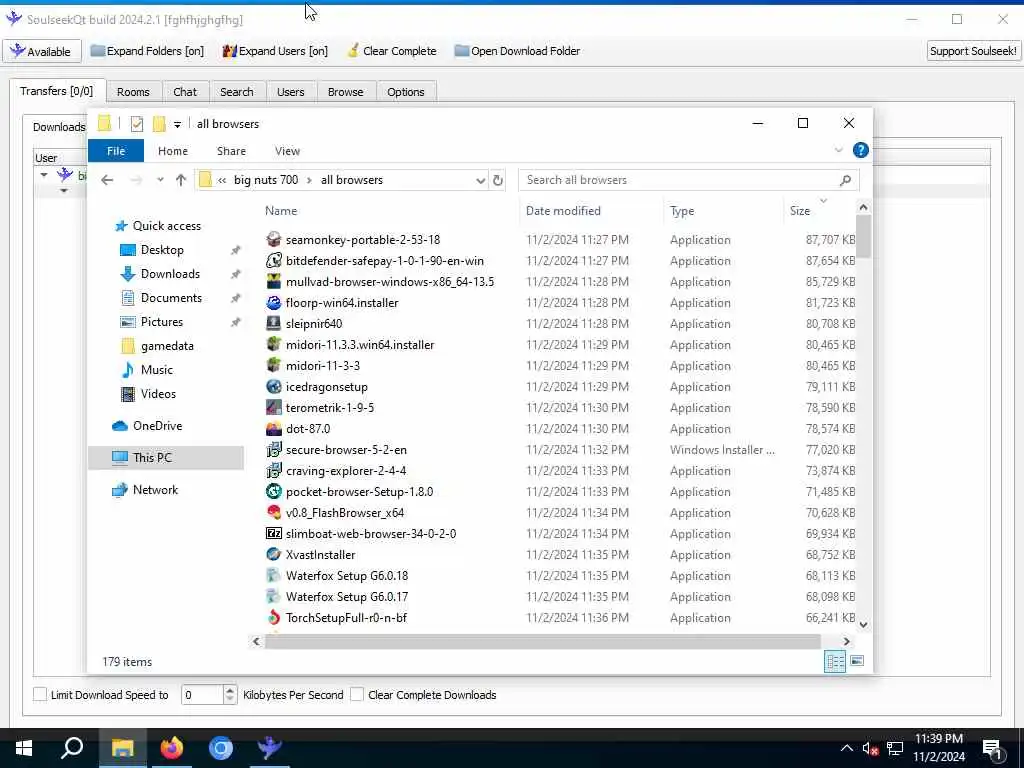Screen dimensions: 1024x768
Task: Go up one folder level
Action: coord(181,180)
